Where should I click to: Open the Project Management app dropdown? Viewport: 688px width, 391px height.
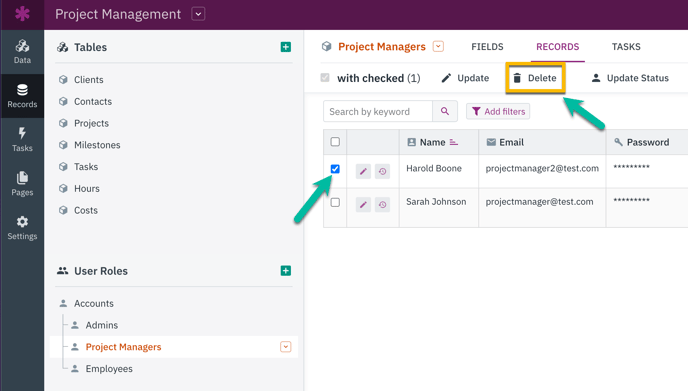click(x=198, y=14)
